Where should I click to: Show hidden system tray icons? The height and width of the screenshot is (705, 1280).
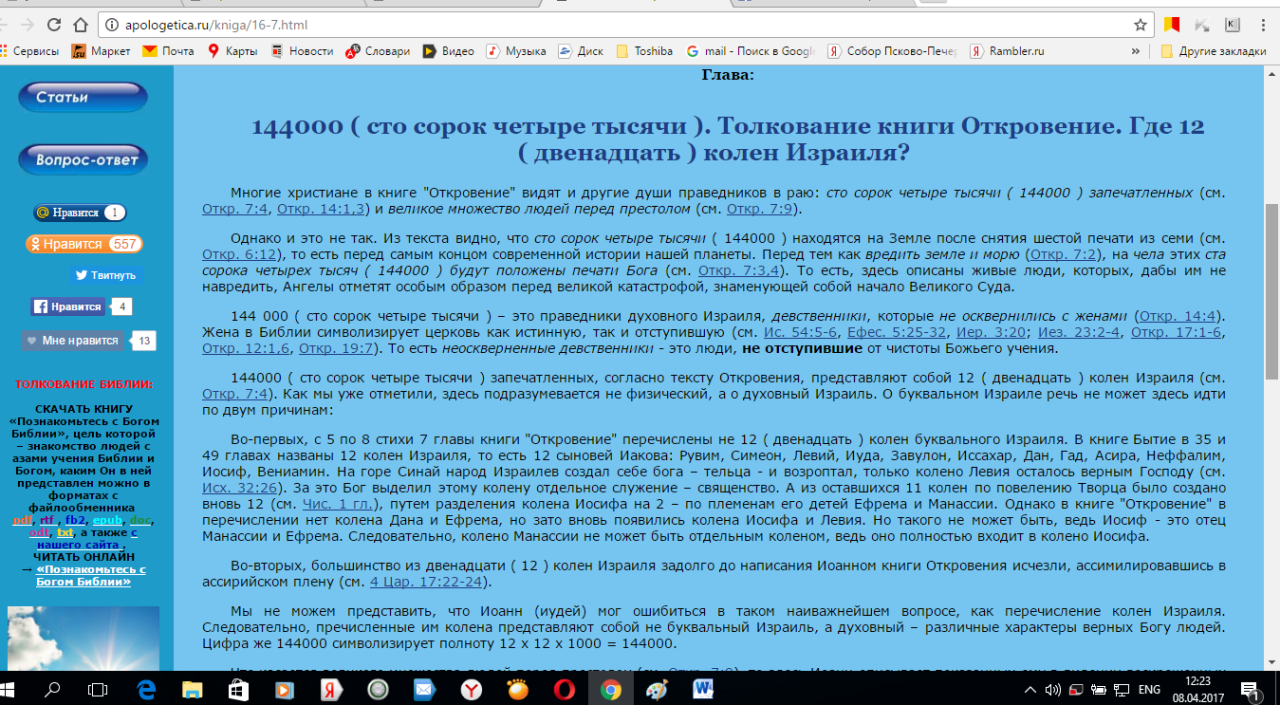click(1031, 689)
